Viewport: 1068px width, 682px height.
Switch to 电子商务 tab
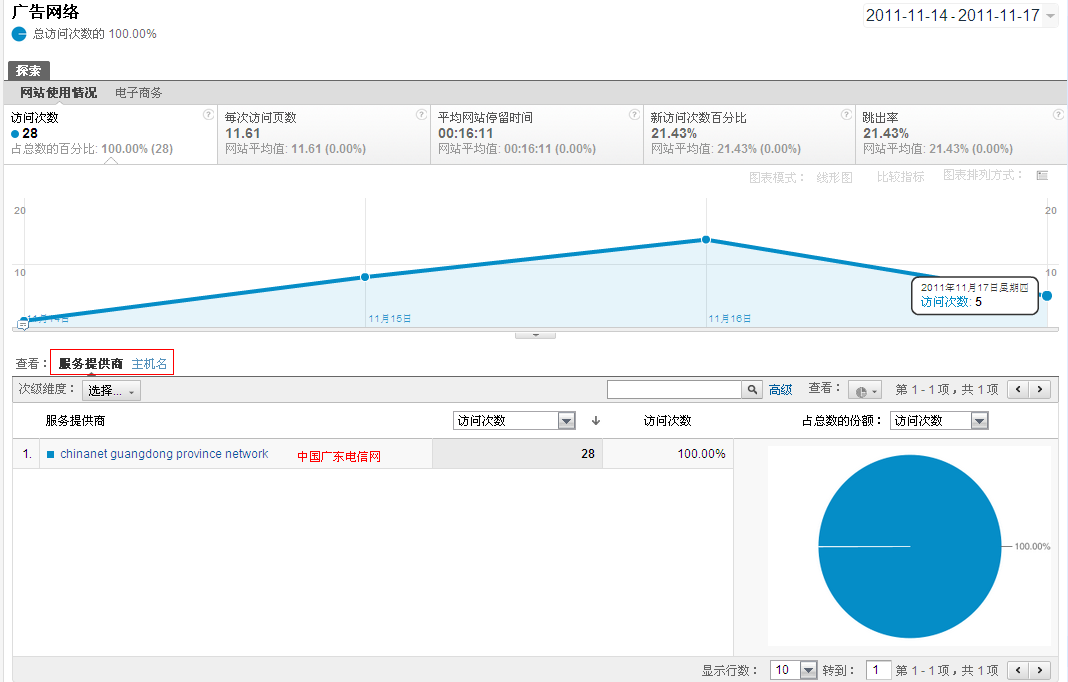tap(138, 93)
